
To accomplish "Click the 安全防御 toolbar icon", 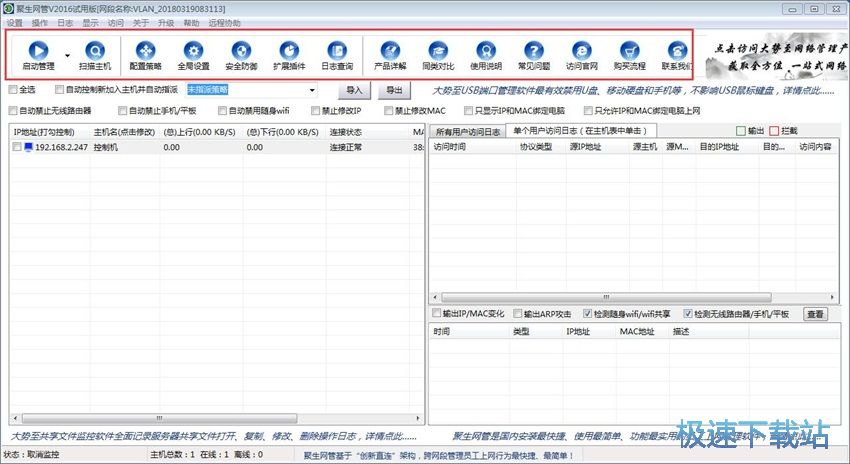I will 241,51.
